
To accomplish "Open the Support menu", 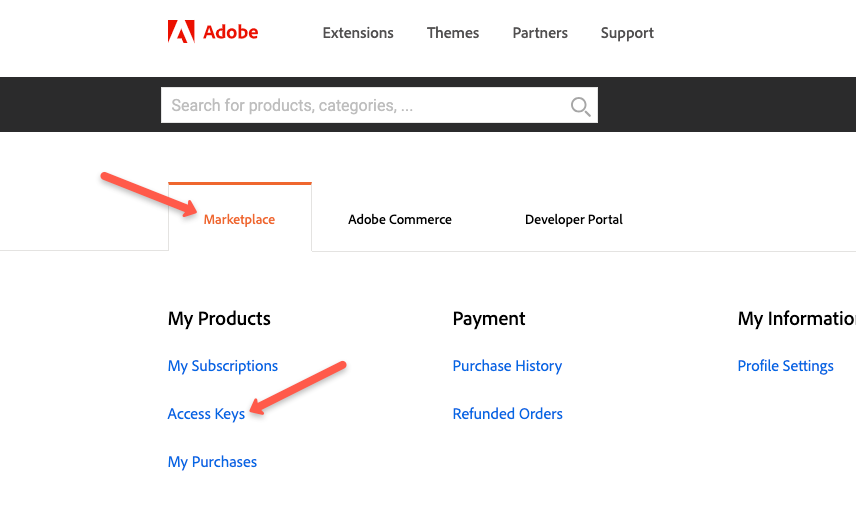I will click(x=627, y=33).
